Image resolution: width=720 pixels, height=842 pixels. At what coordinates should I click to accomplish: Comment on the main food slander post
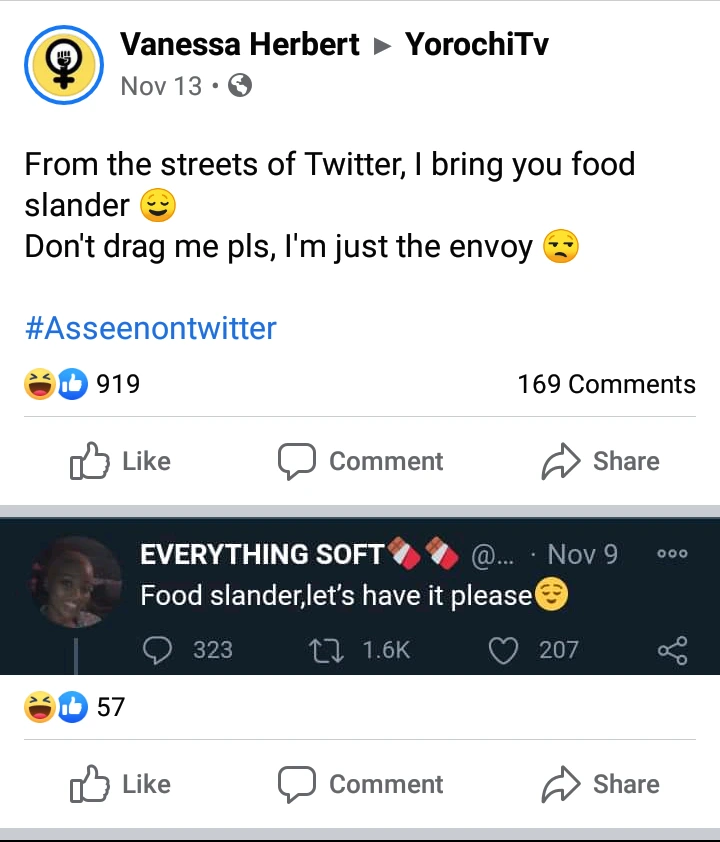360,461
